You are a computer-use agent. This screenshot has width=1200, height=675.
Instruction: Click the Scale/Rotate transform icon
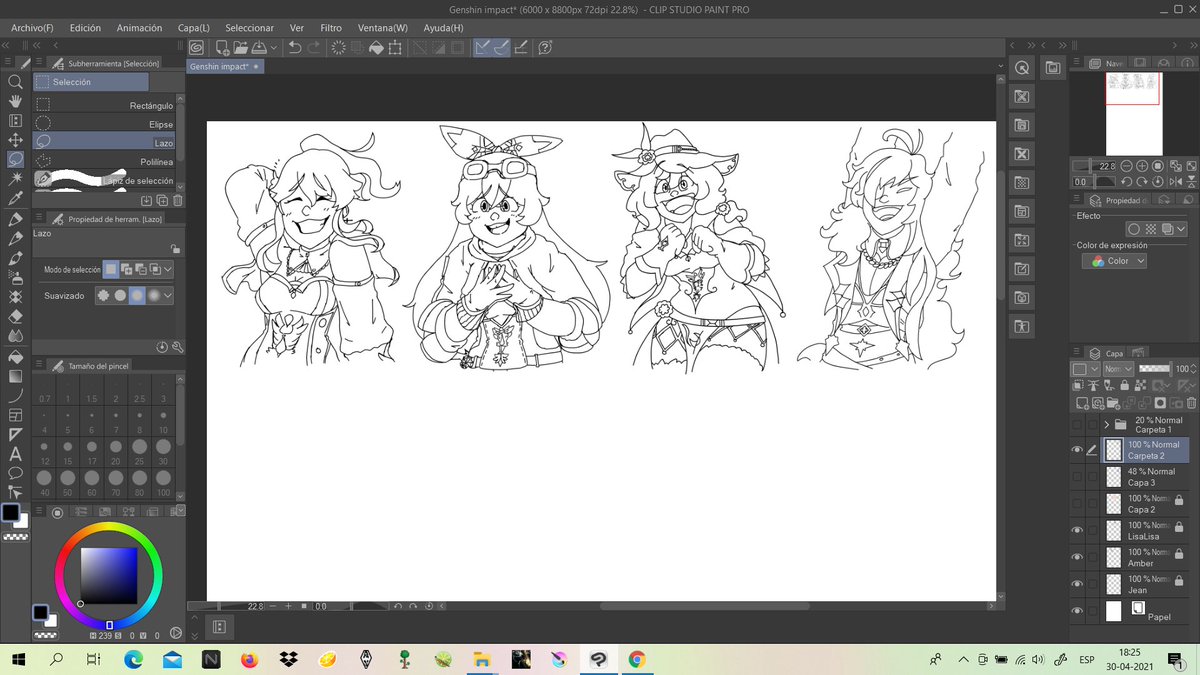coord(395,47)
